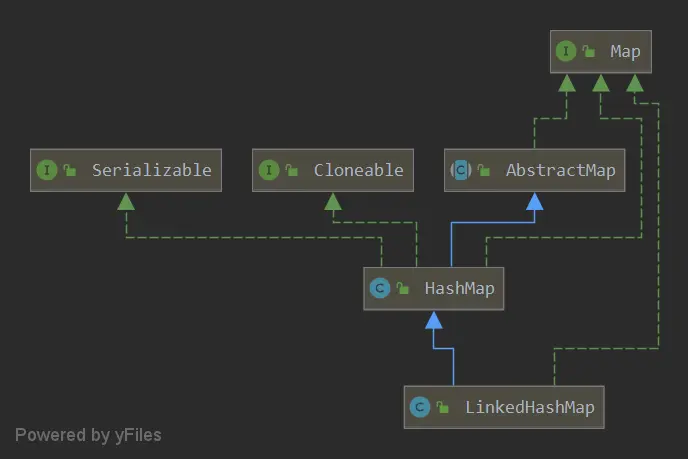
Task: Click the green lock icon beside Cloneable
Action: pyautogui.click(x=292, y=170)
